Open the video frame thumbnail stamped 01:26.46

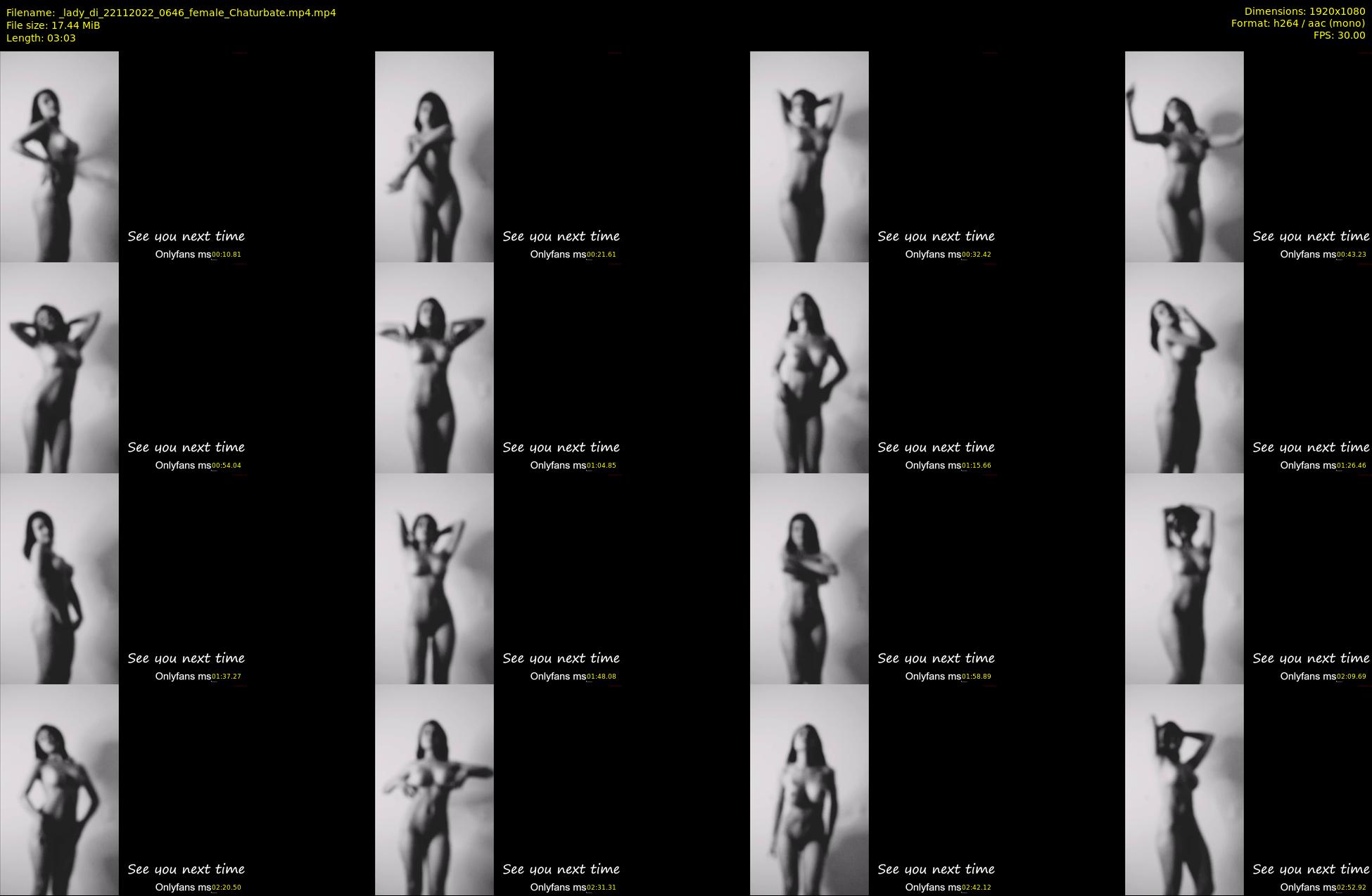coord(1248,368)
